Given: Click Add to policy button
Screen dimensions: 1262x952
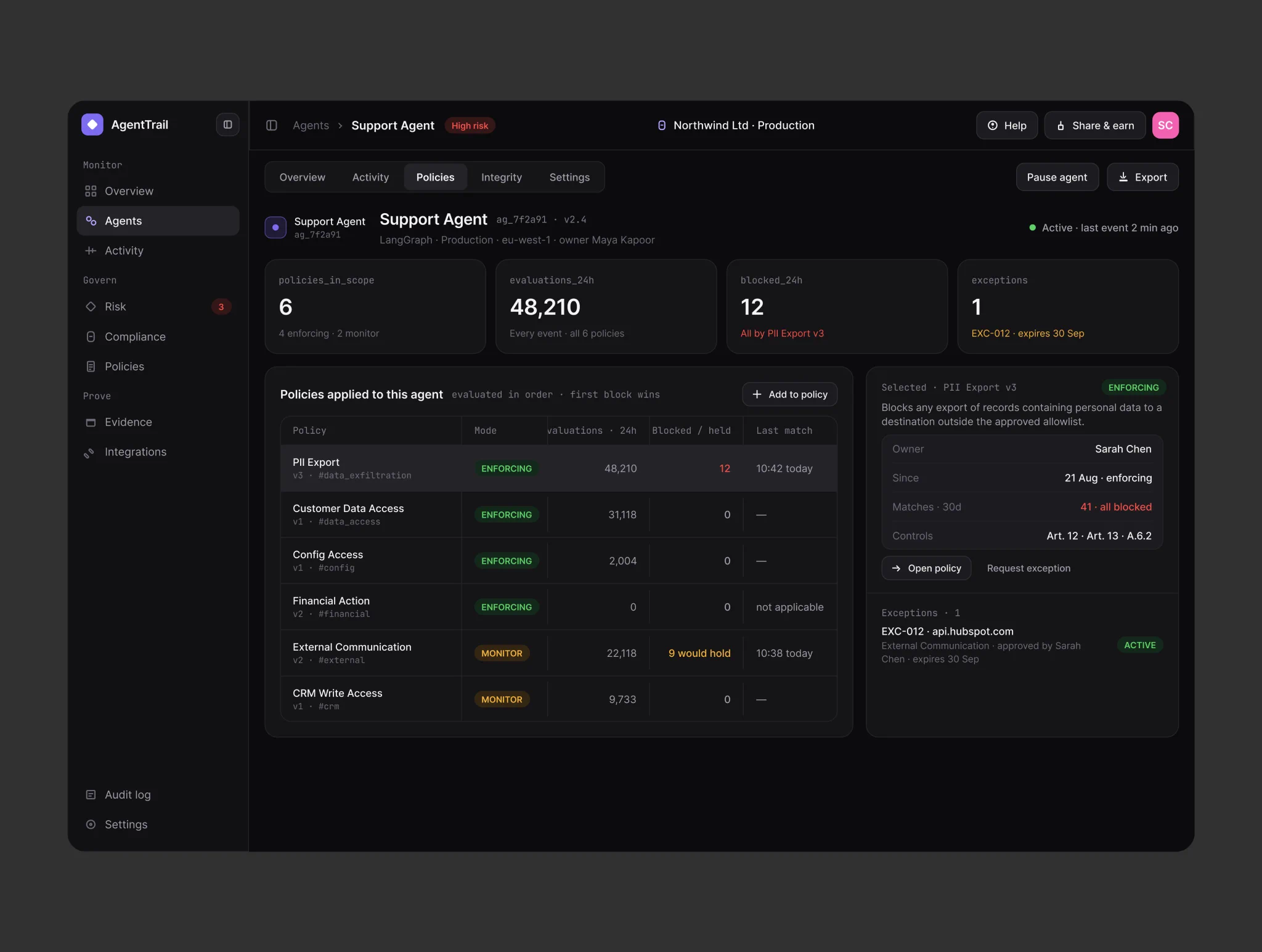Looking at the screenshot, I should pyautogui.click(x=789, y=394).
